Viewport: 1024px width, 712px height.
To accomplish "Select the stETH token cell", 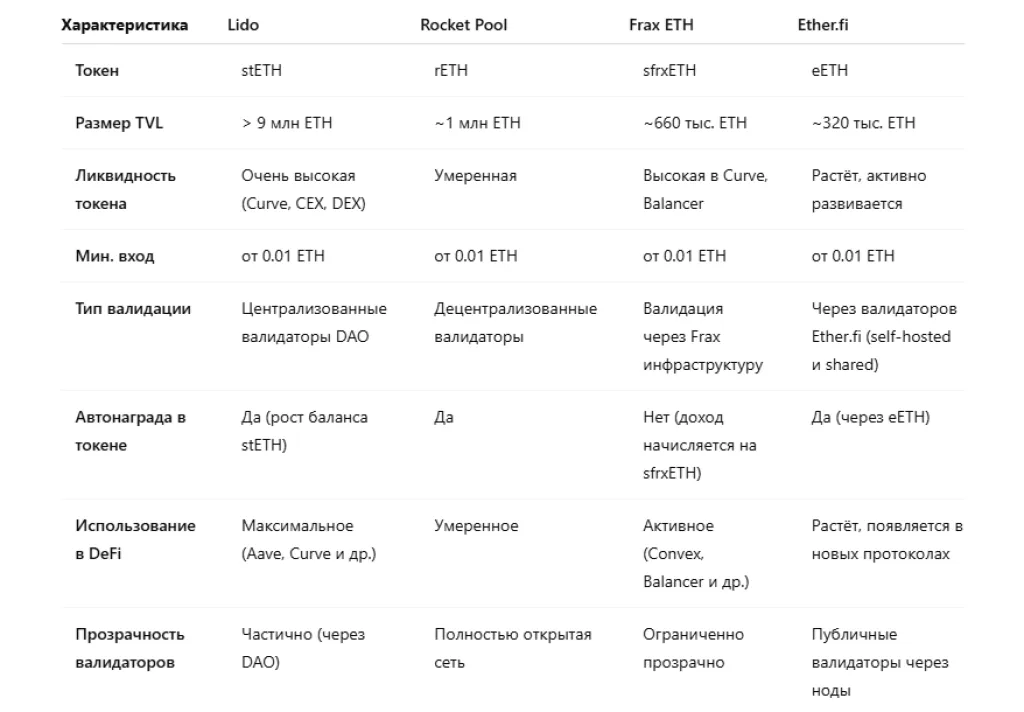I will tap(261, 71).
